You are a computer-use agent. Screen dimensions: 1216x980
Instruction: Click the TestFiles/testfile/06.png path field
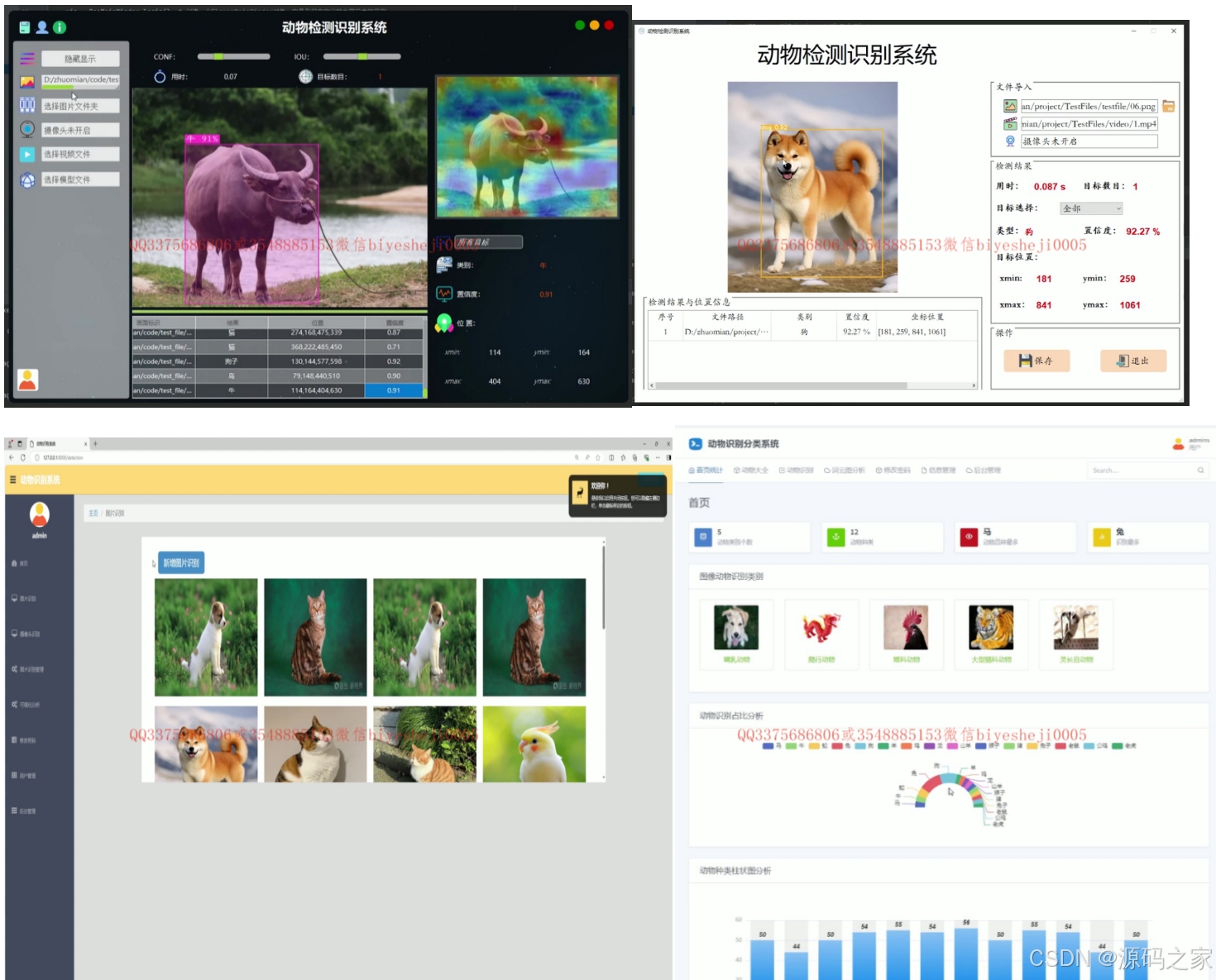pos(1089,106)
